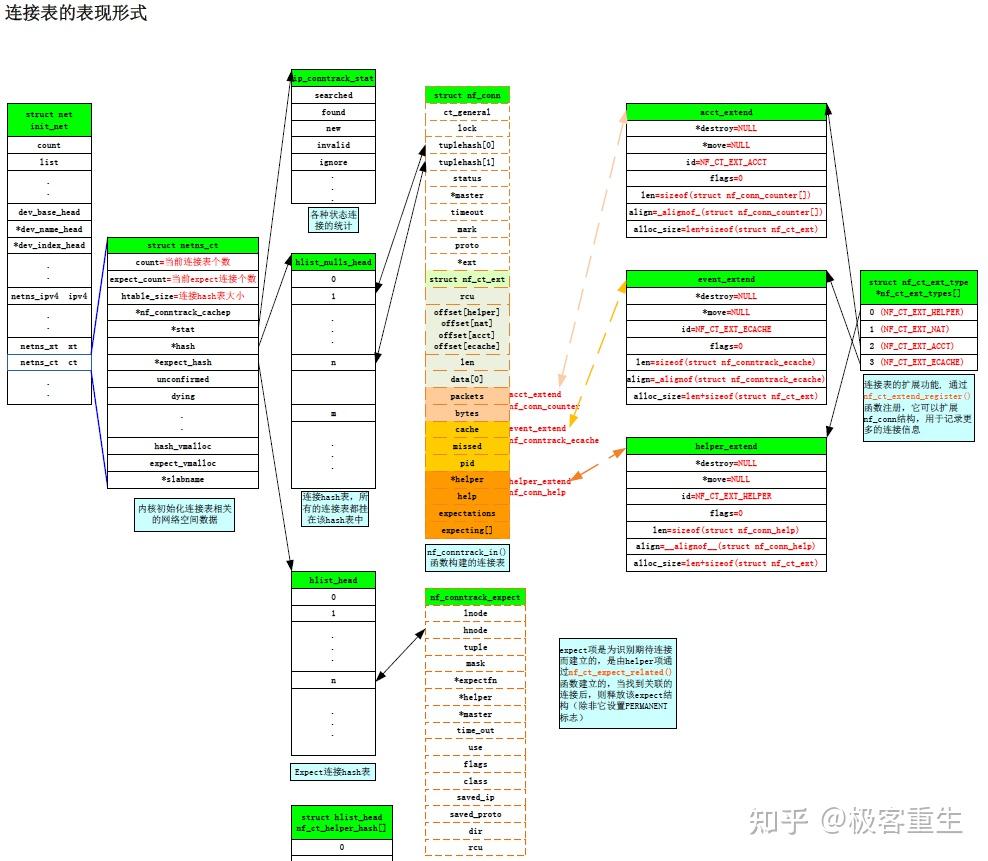Click the unconfirmed row in netns_ct
Screen dimensions: 988x861
point(181,379)
